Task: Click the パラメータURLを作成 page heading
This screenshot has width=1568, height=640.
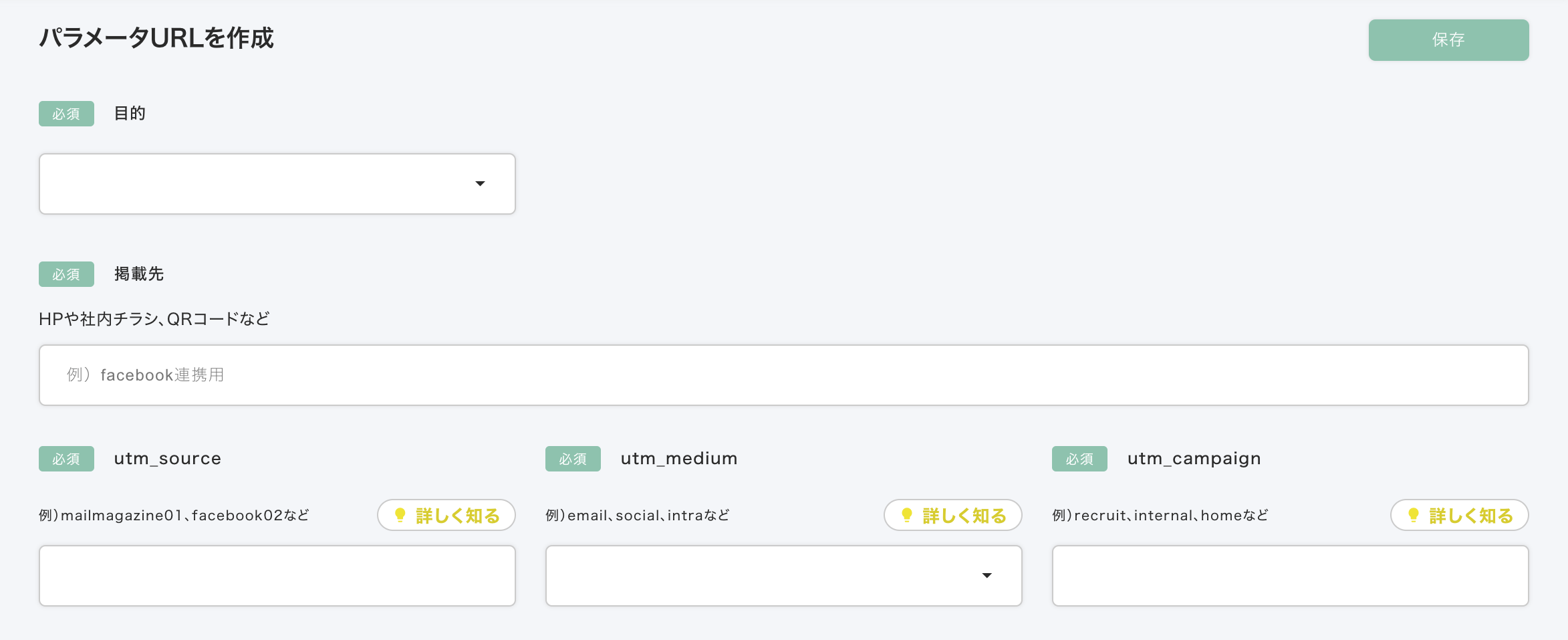Action: 156,38
